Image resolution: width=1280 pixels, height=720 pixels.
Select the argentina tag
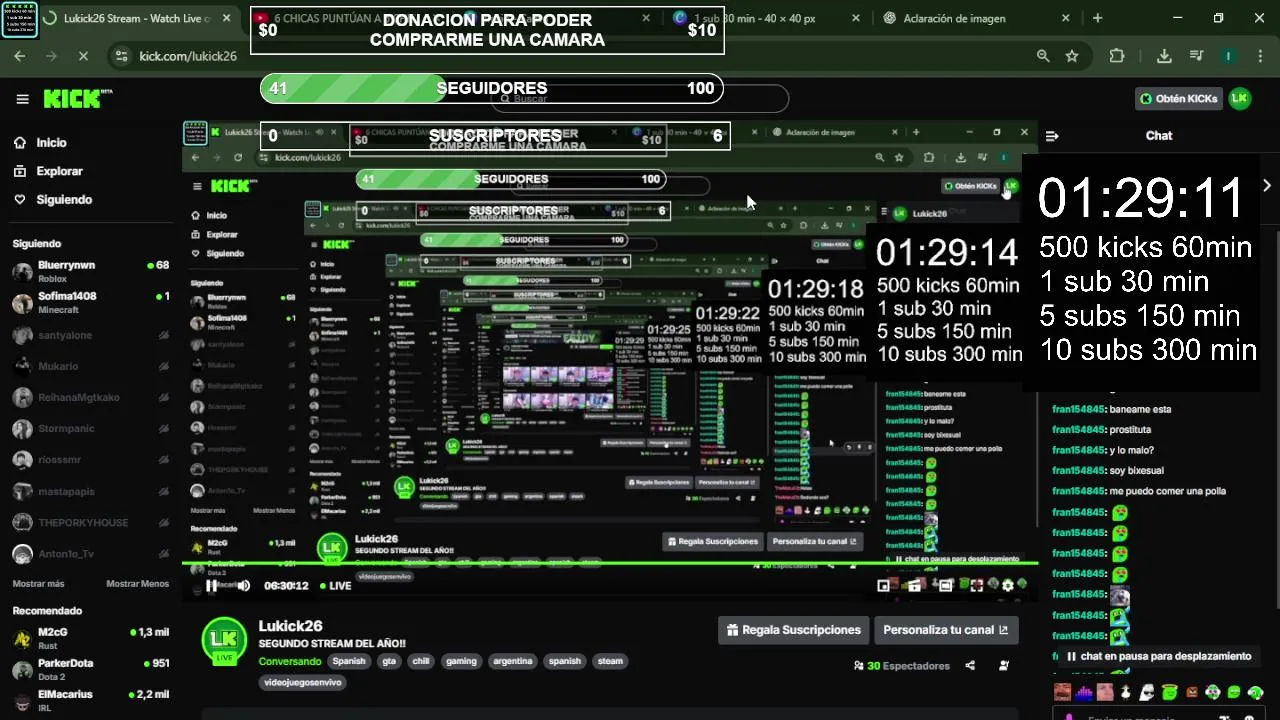(x=515, y=661)
